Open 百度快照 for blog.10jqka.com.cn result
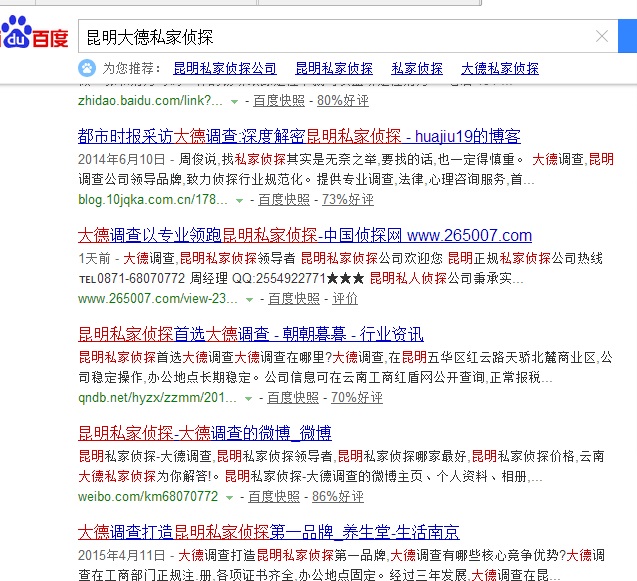637x581 pixels. coord(284,199)
